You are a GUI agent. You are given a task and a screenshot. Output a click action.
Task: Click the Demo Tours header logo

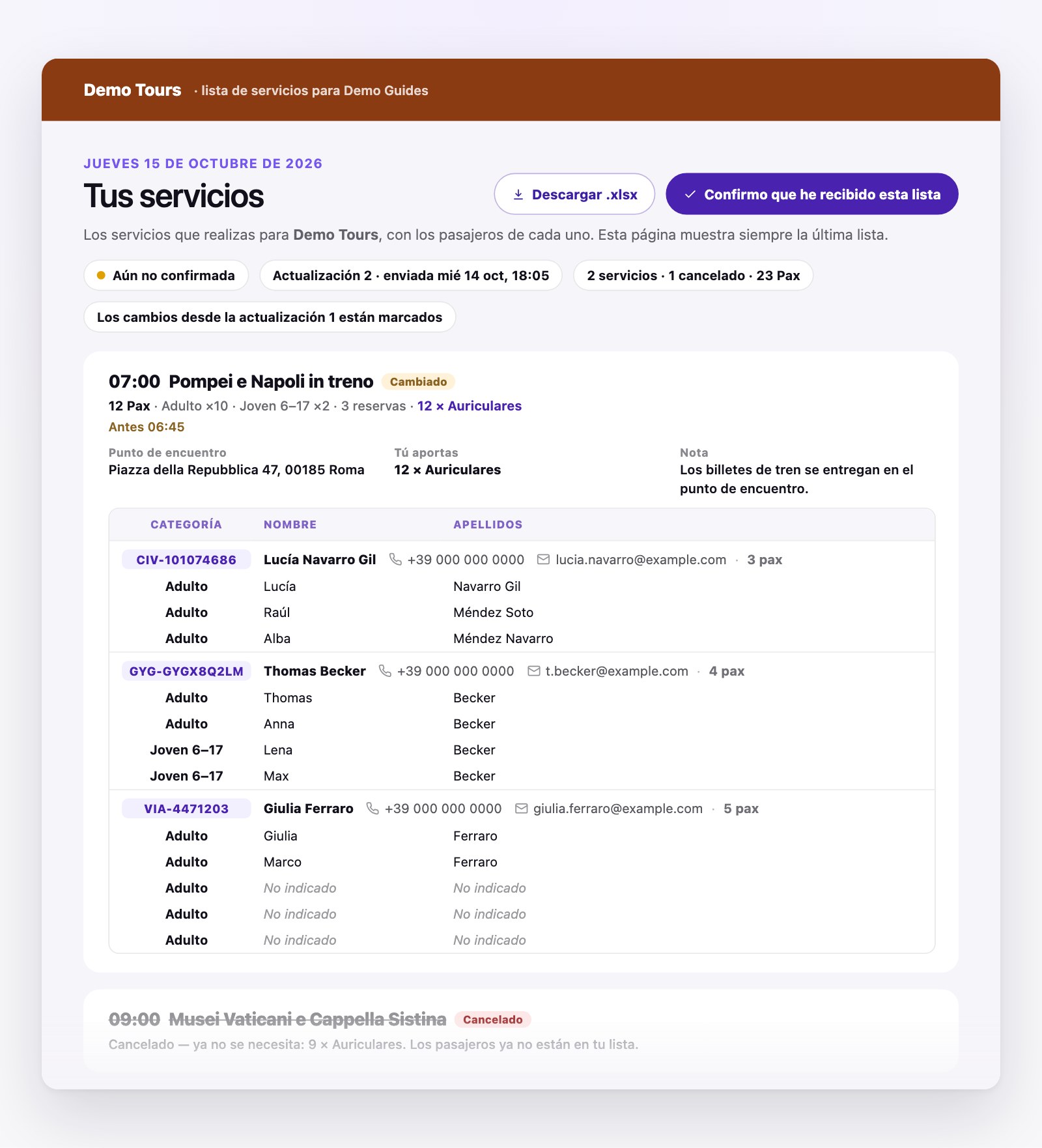click(x=132, y=90)
